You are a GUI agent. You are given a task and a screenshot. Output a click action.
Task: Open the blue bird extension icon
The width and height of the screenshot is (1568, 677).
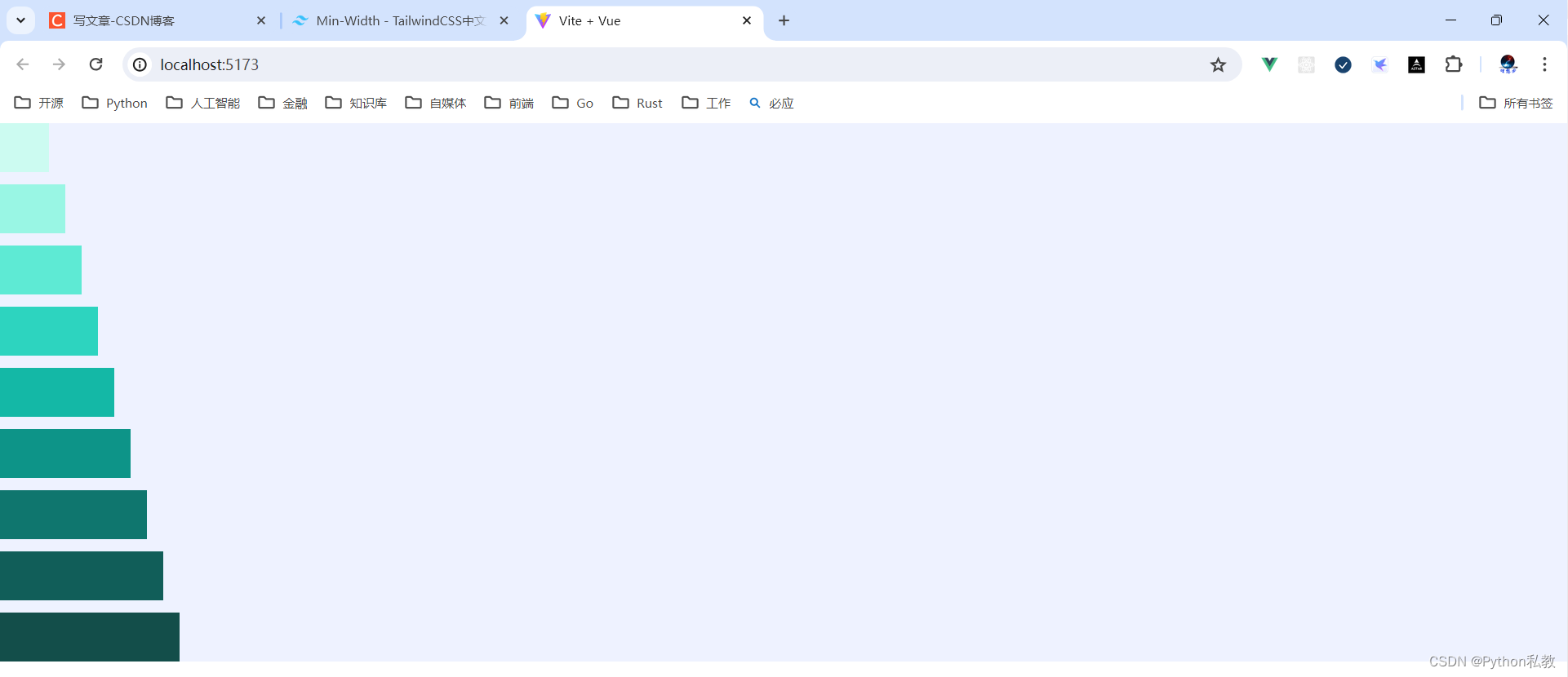1379,64
